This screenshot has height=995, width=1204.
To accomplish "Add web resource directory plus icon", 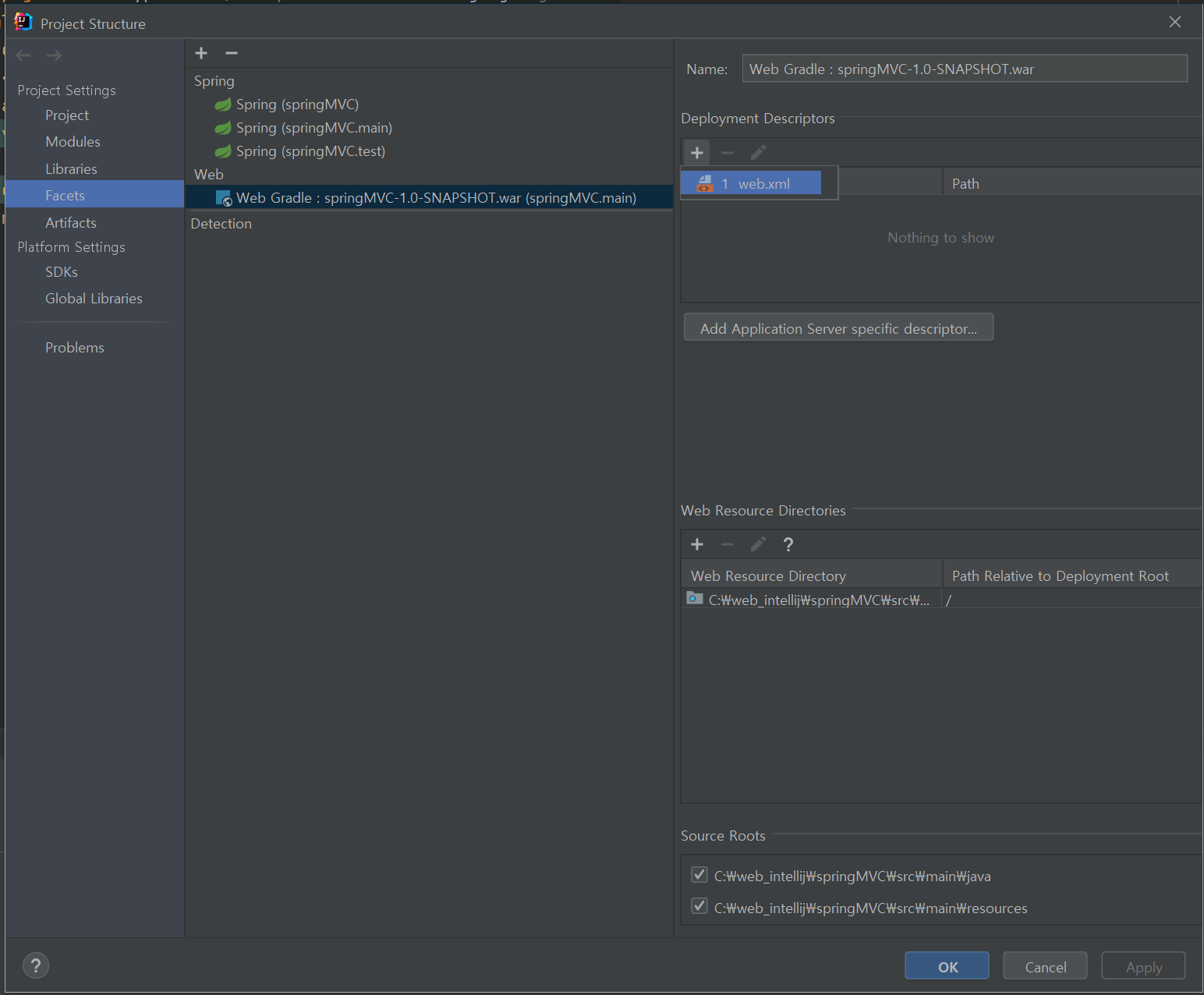I will tap(697, 544).
